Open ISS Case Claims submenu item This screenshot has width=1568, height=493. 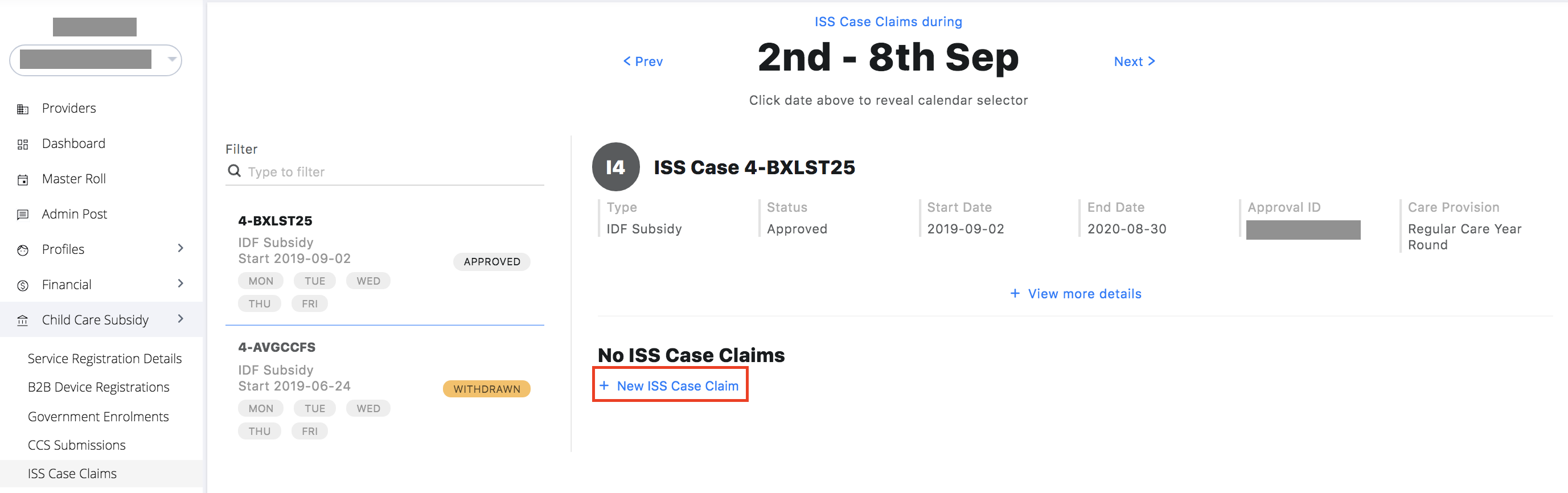click(72, 474)
